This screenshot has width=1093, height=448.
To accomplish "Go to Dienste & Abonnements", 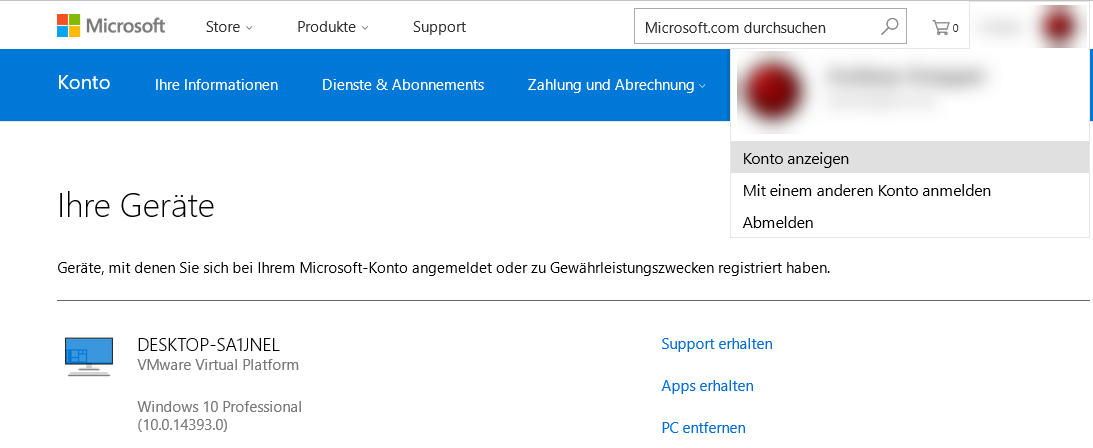I will point(403,85).
